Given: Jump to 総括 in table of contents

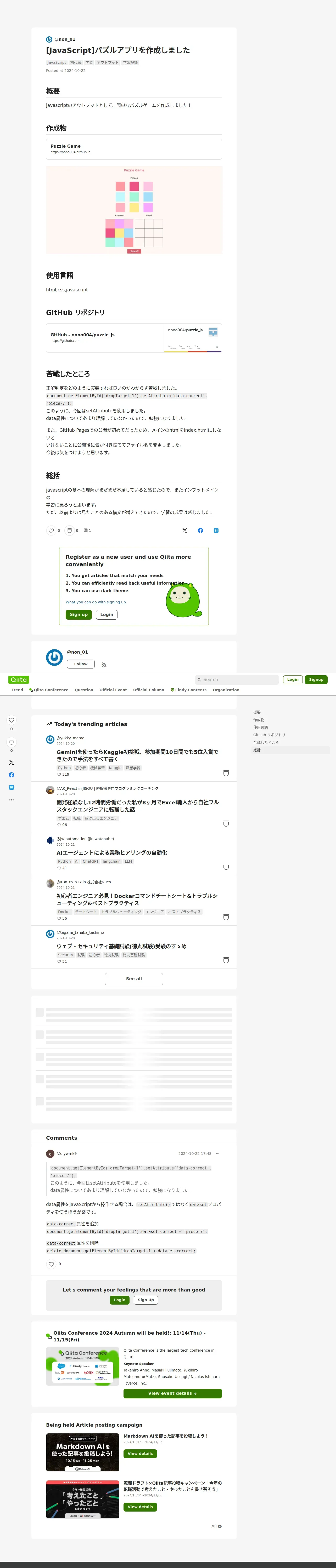Looking at the screenshot, I should pos(257,750).
